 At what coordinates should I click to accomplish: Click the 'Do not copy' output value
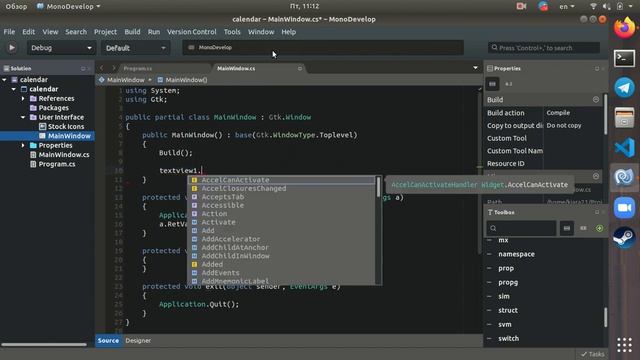click(x=564, y=126)
